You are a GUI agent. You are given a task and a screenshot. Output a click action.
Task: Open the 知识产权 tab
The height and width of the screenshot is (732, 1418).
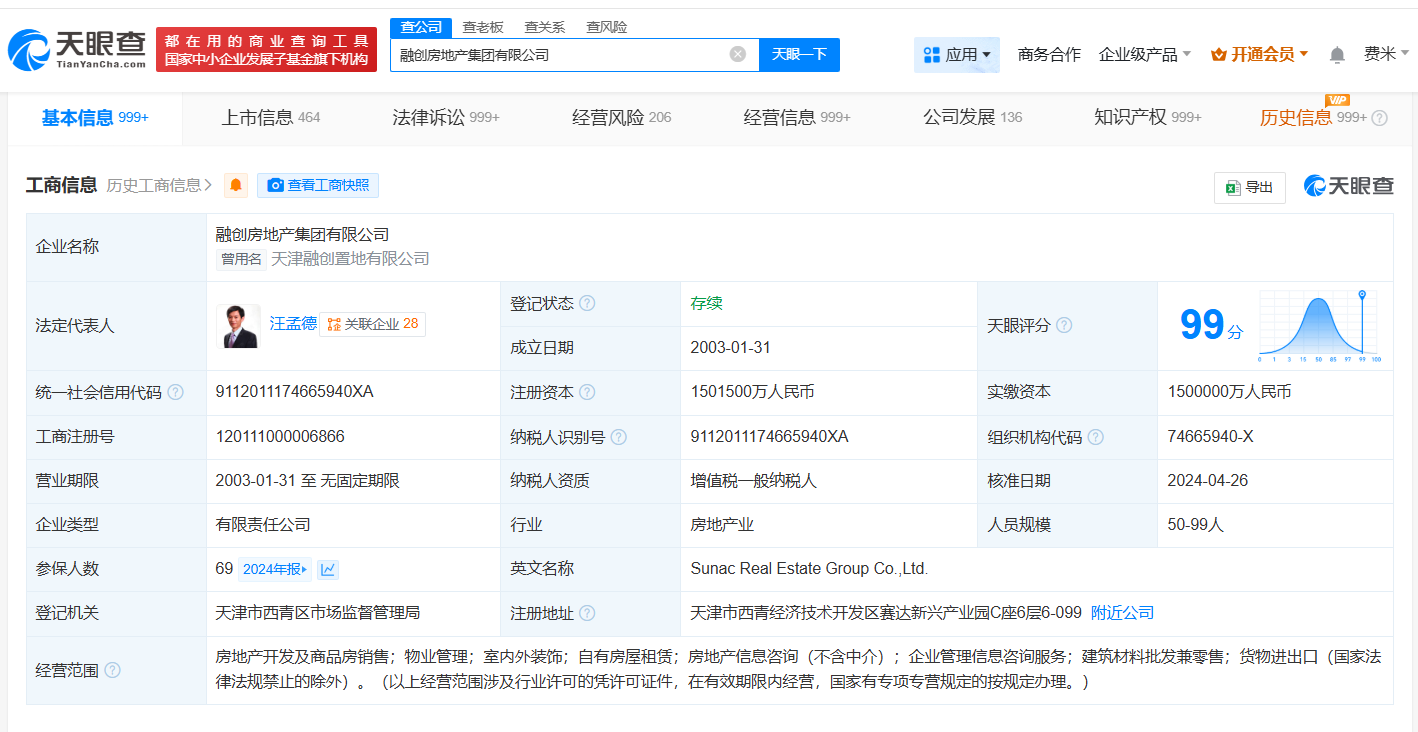coord(1148,118)
